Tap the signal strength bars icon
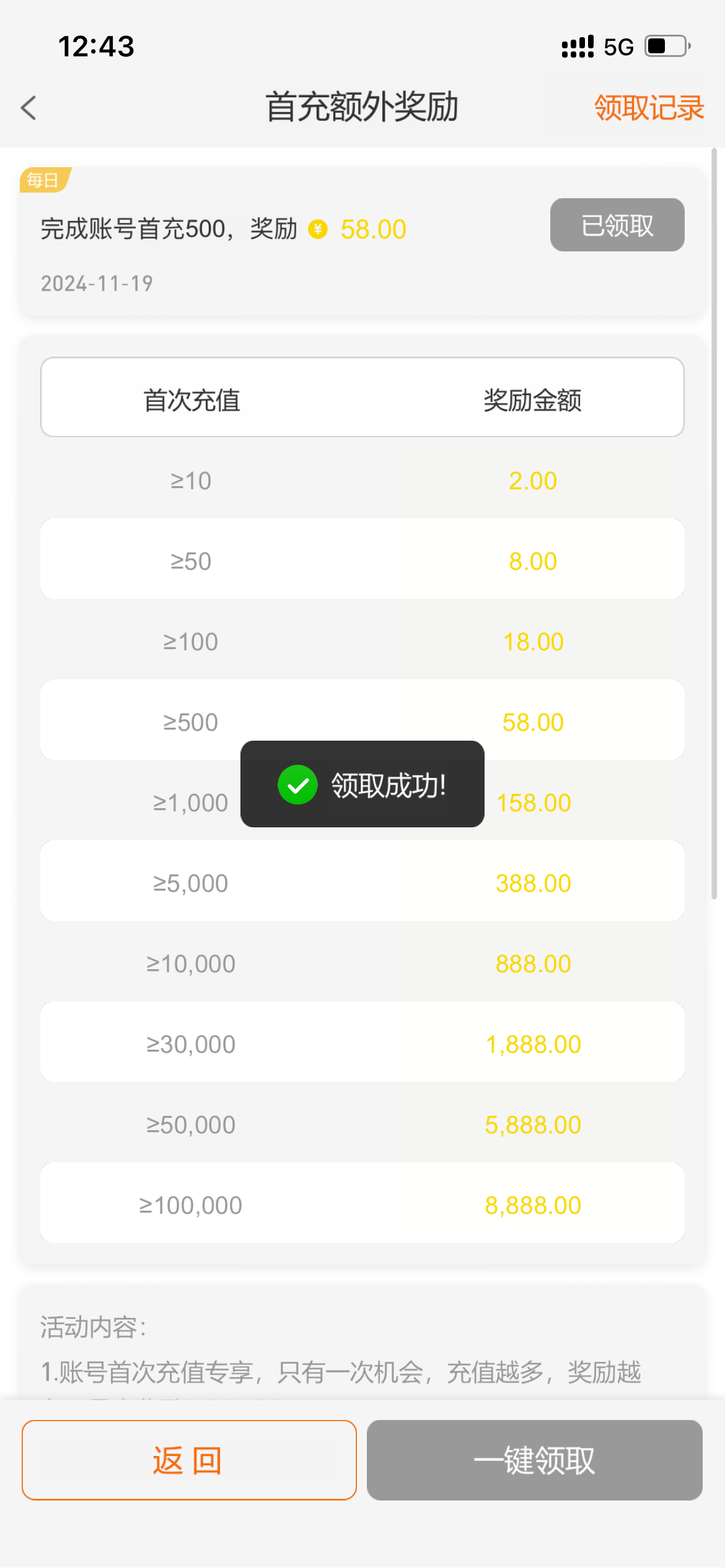This screenshot has height=1568, width=725. [577, 46]
